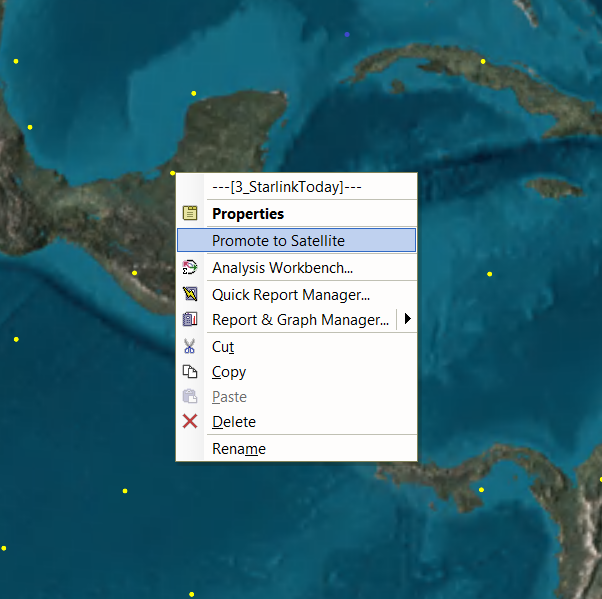
Task: Click the red X Delete icon
Action: tap(190, 421)
